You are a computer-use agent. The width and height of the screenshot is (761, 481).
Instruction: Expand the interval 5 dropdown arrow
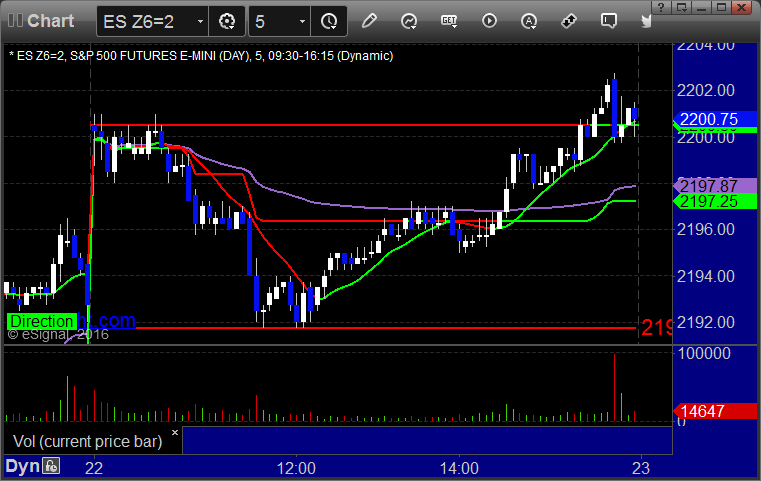(302, 21)
